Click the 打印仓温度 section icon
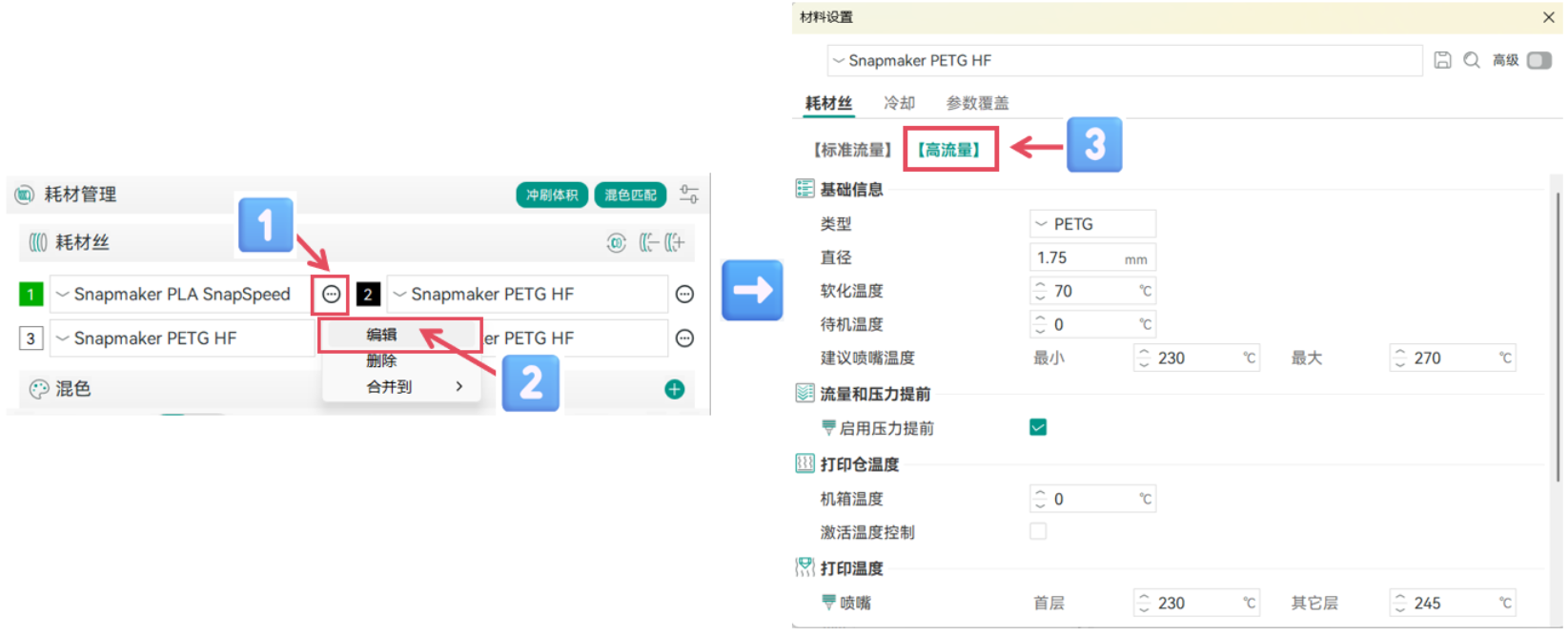Screen dimensions: 1568x636 (804, 463)
